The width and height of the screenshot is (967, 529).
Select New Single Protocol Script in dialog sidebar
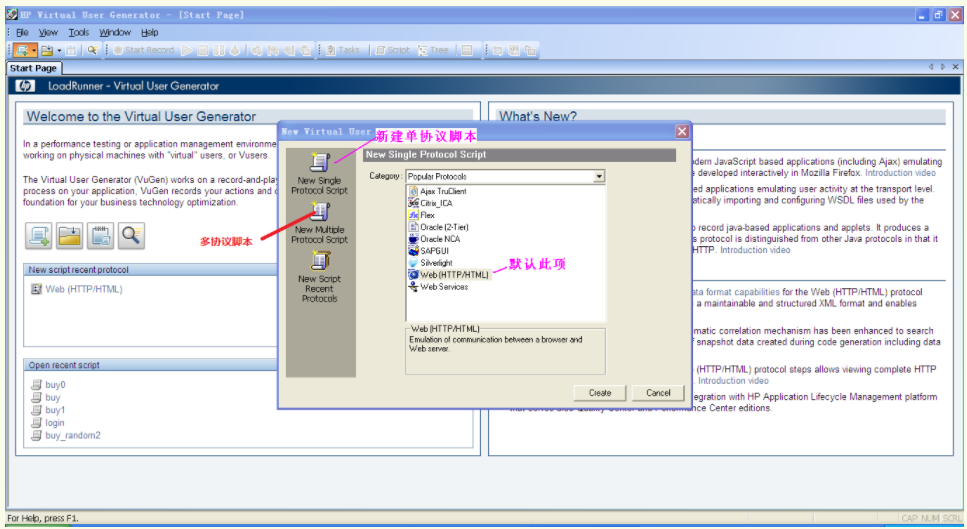tap(319, 174)
